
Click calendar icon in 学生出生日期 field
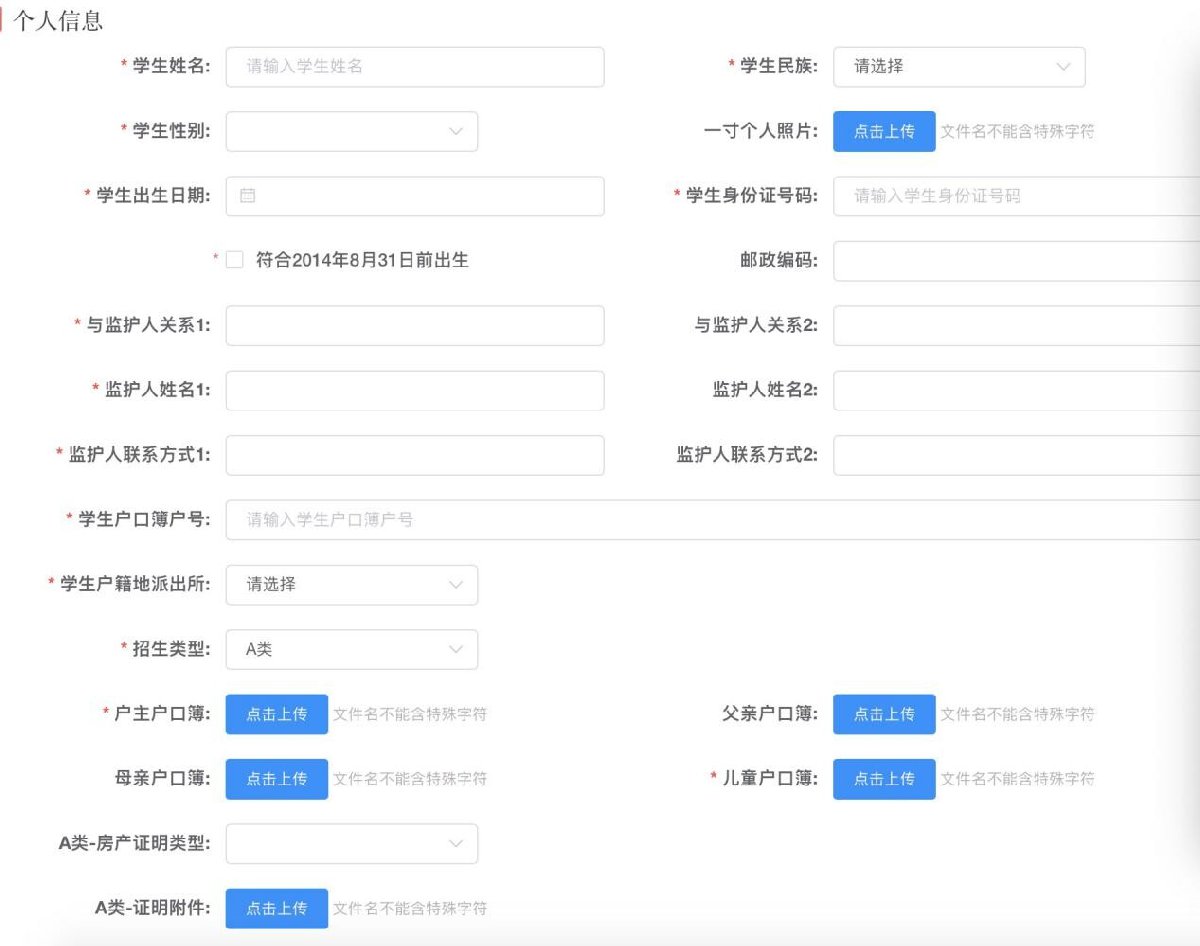tap(248, 196)
